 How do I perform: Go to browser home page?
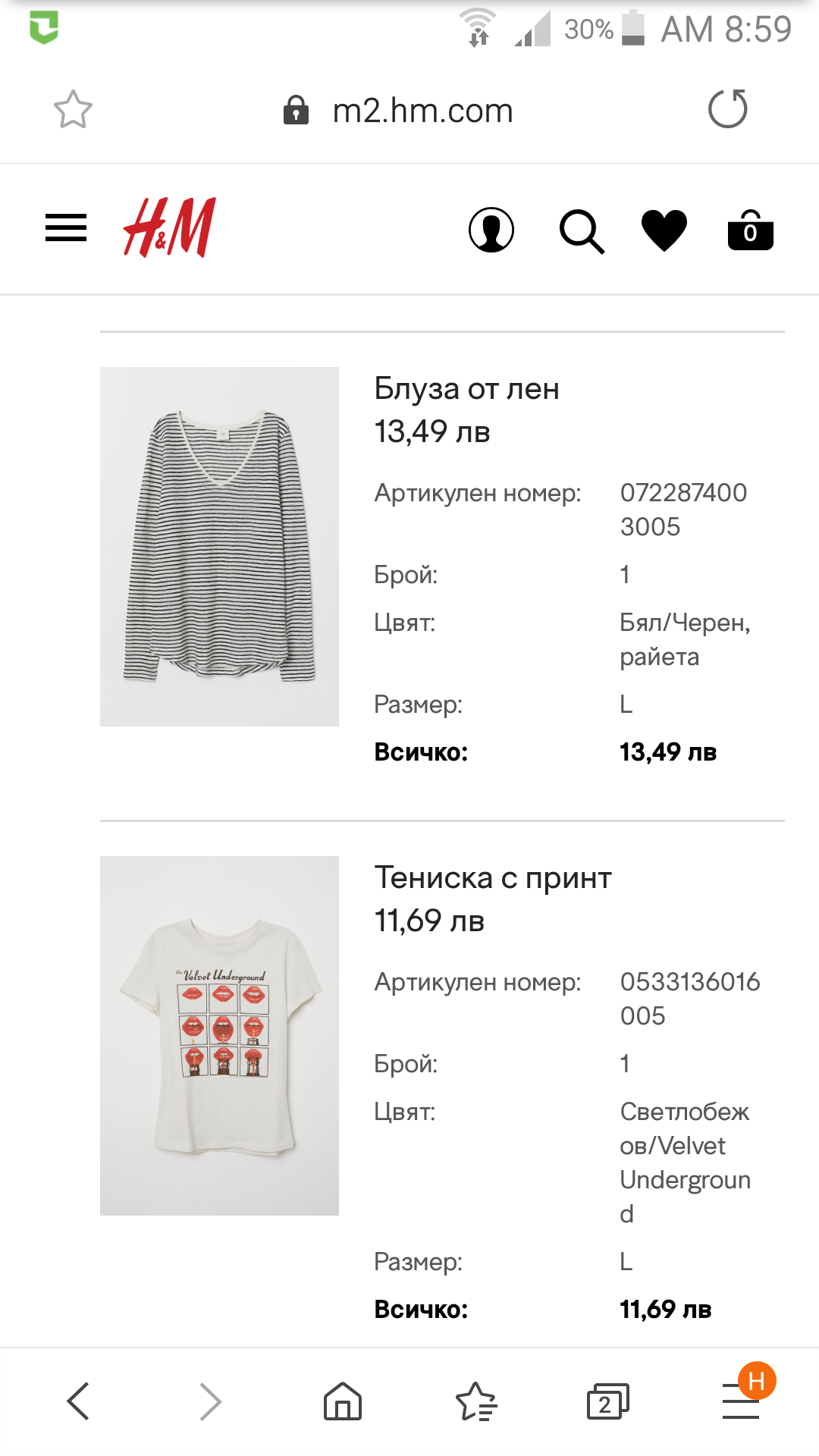(343, 1401)
